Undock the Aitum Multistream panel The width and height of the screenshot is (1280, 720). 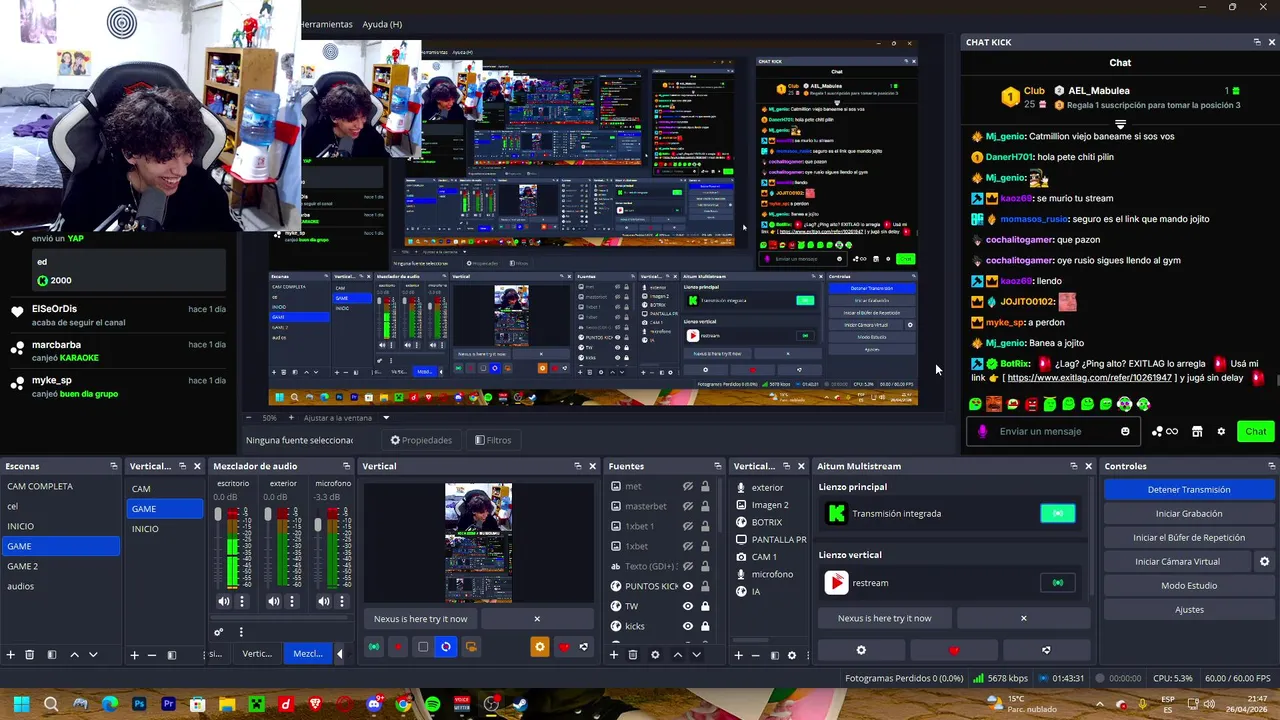[1073, 466]
